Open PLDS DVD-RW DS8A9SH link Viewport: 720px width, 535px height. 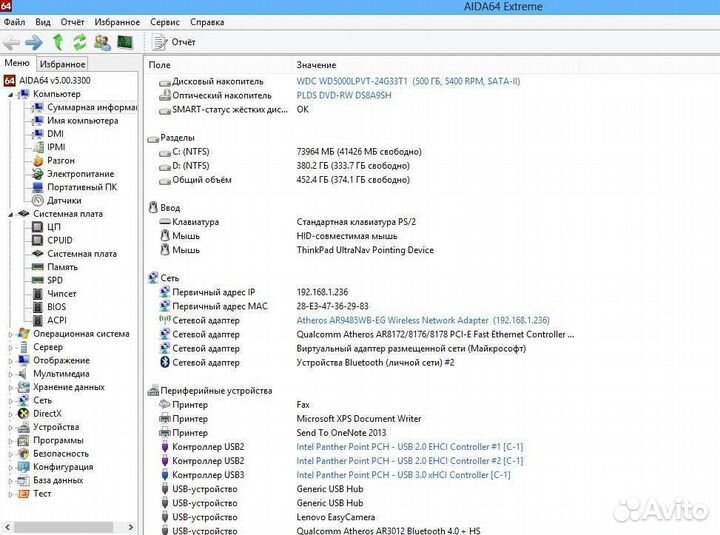pos(344,96)
